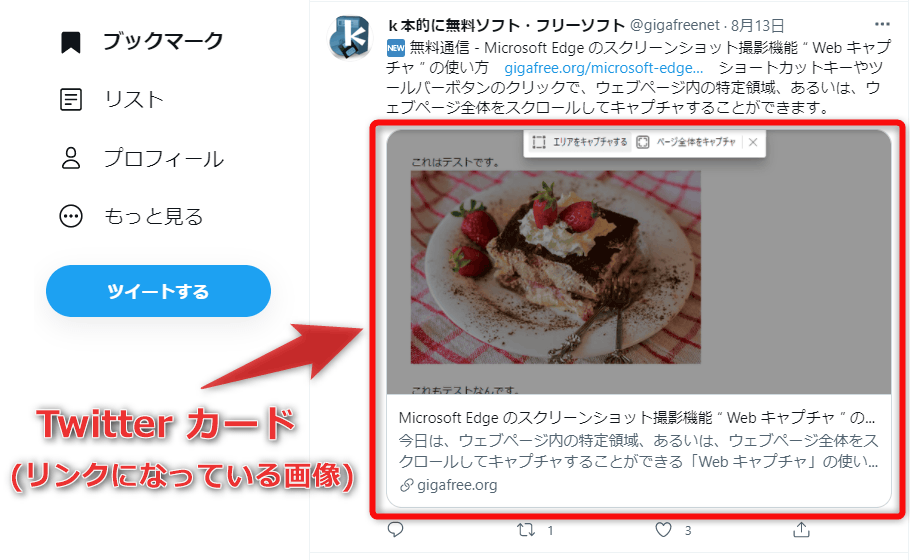The image size is (910, 560).
Task: Open the tweet's three-dot more menu
Action: 882,24
